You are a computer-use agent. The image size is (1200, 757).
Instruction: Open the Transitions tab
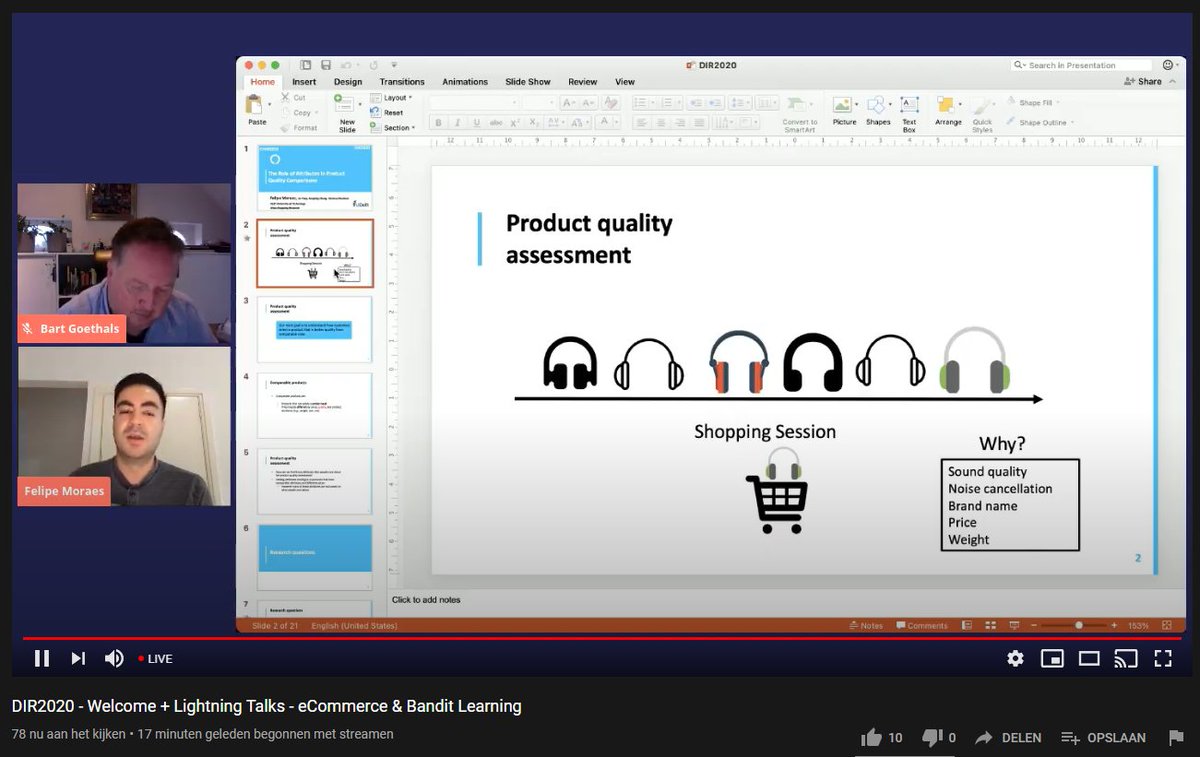pyautogui.click(x=402, y=82)
